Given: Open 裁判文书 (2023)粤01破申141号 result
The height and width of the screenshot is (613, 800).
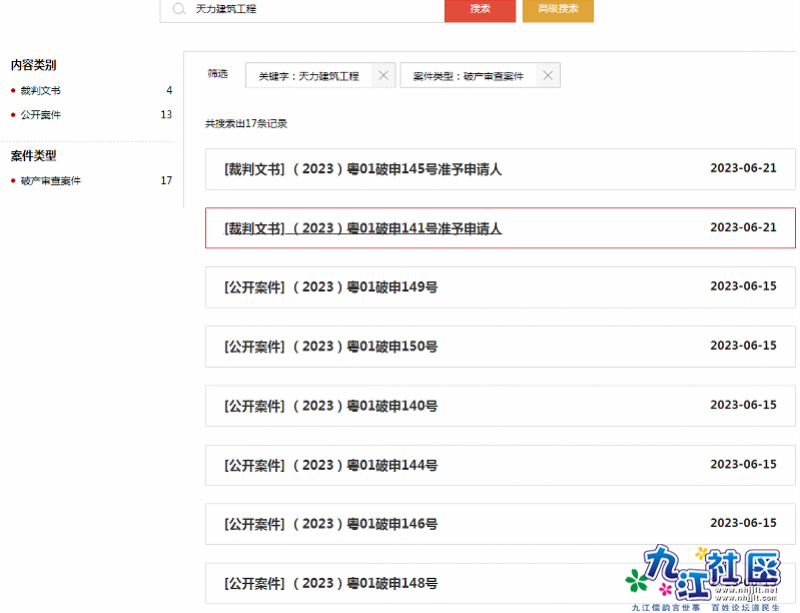Looking at the screenshot, I should 363,228.
